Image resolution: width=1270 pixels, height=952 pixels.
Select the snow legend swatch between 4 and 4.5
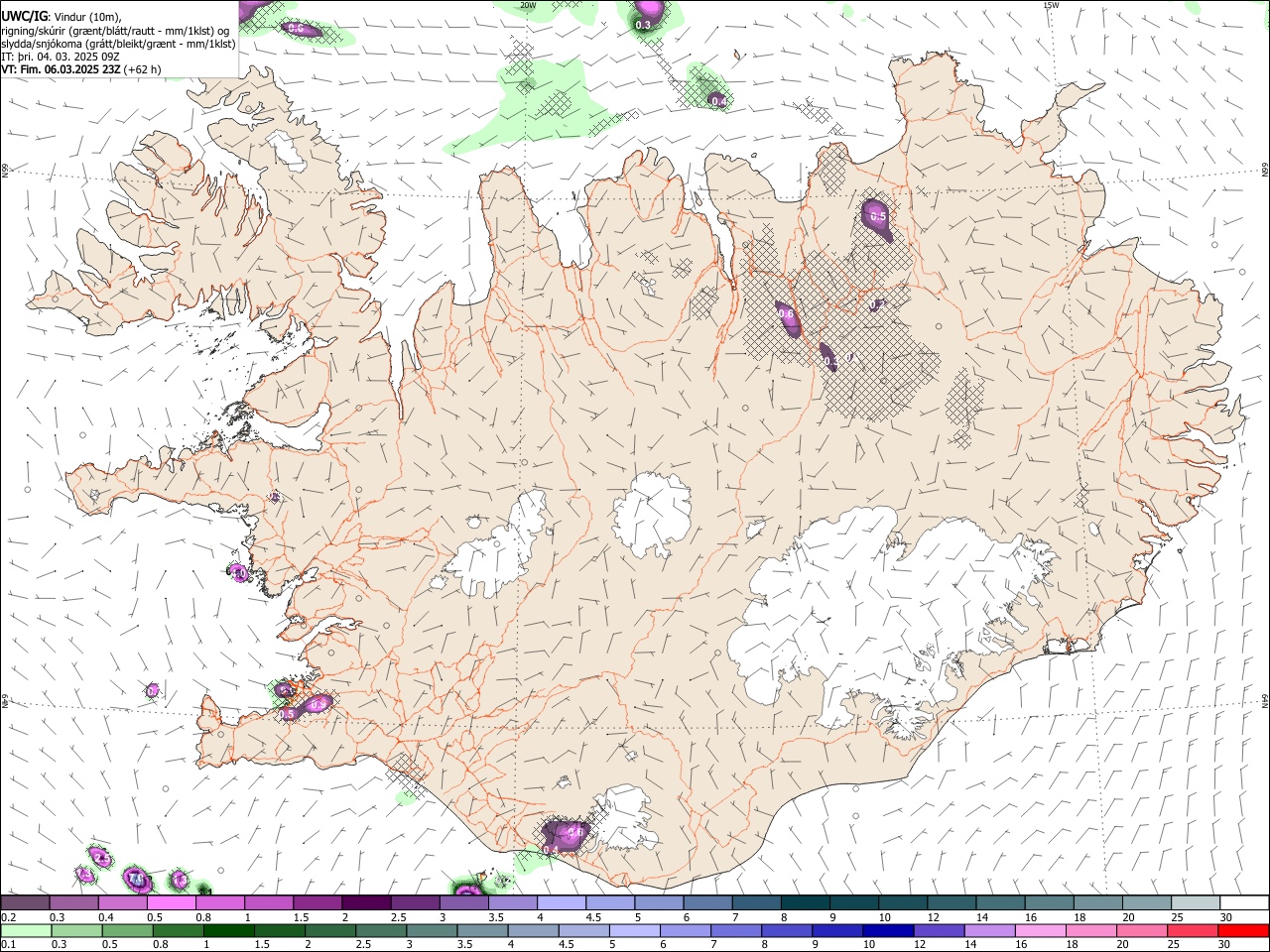point(561,902)
